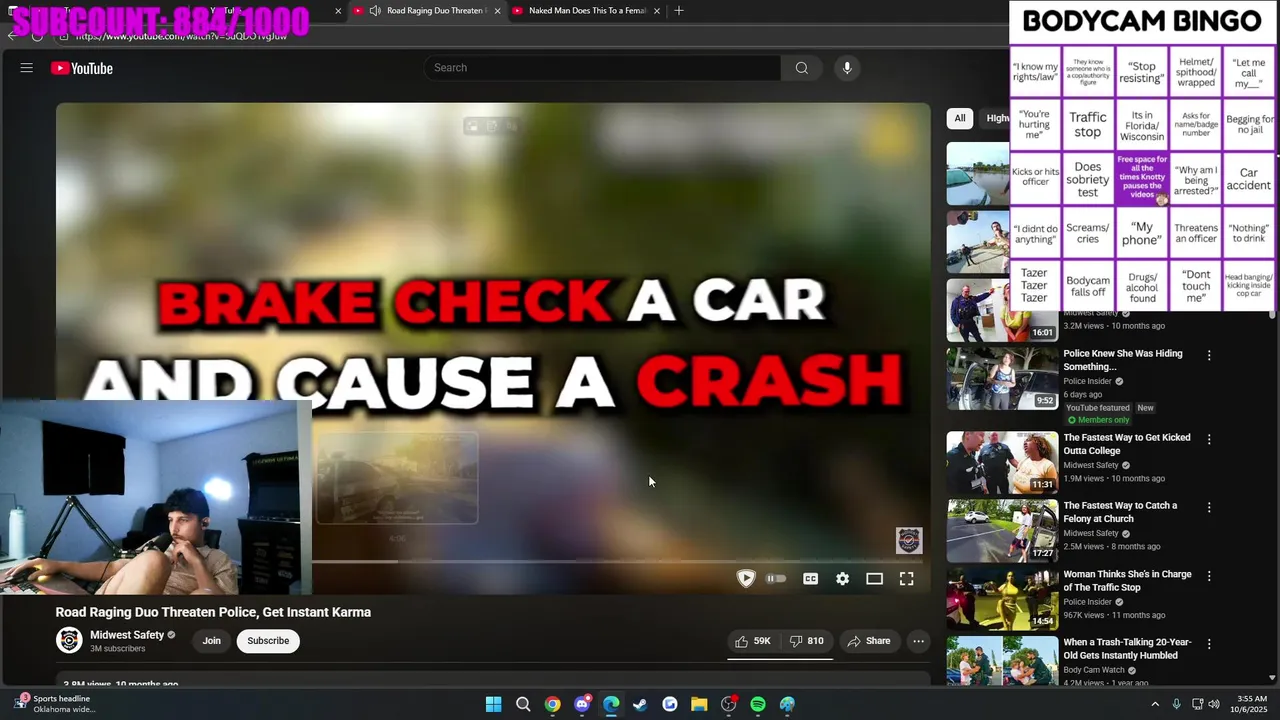Open the Sports headline news widget
This screenshot has height=720, width=1280.
[55, 704]
